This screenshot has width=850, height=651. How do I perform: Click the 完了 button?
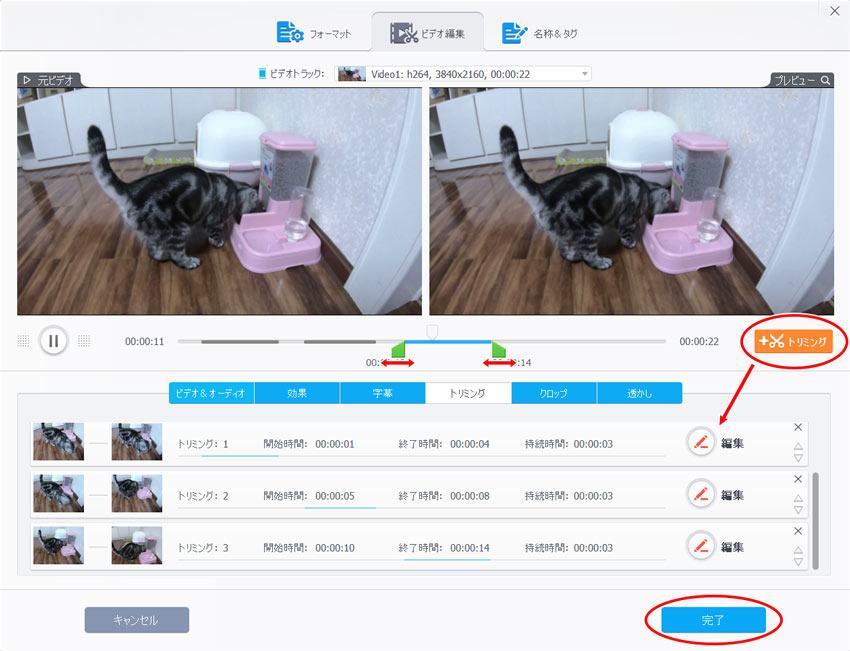tap(713, 620)
